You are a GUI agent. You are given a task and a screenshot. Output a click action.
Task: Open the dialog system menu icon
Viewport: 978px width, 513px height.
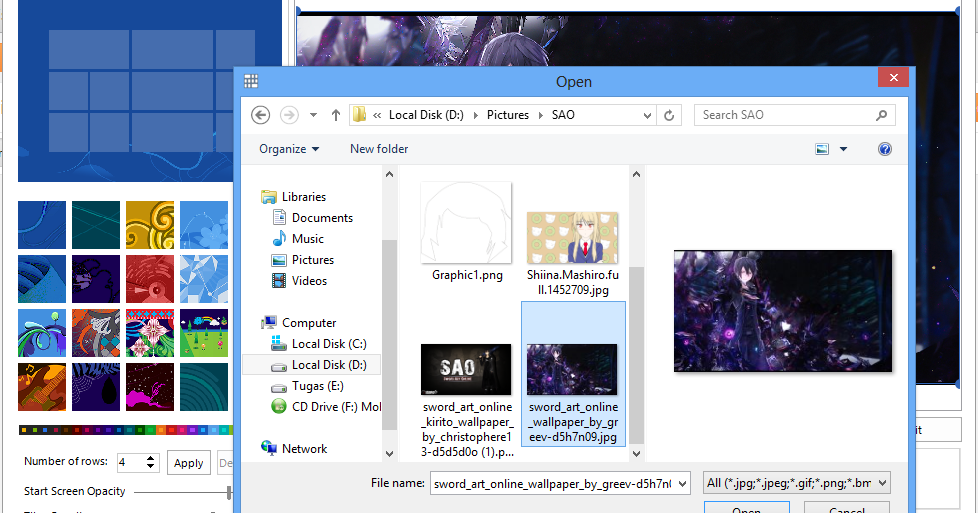coord(251,81)
